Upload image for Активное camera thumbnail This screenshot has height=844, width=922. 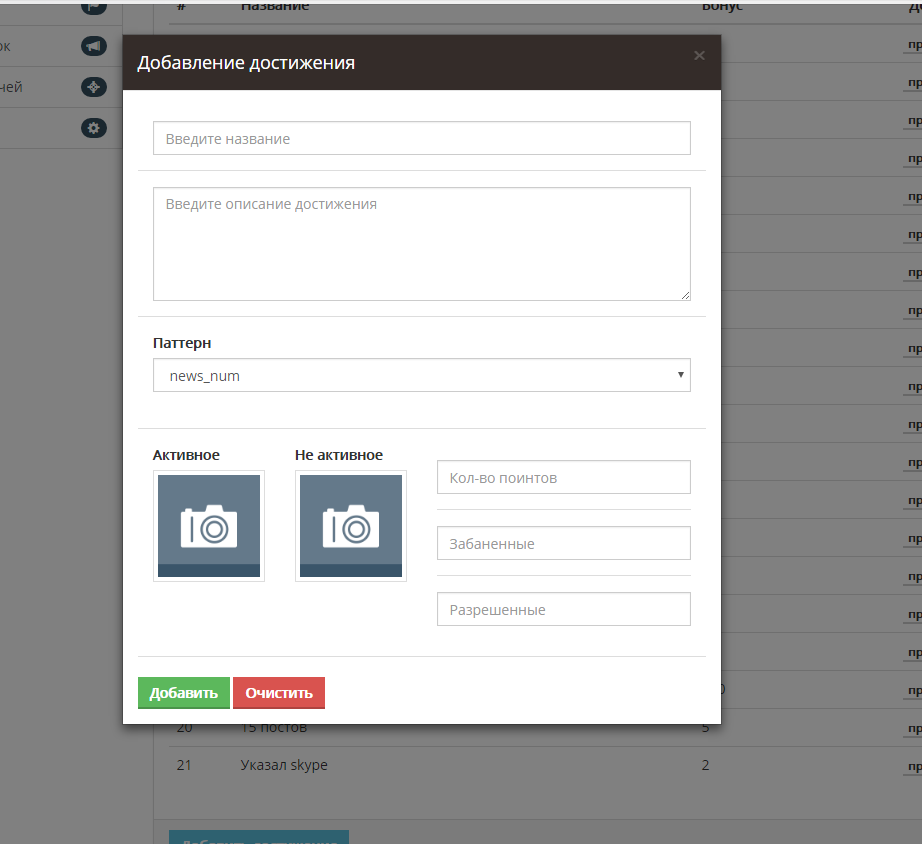(209, 526)
